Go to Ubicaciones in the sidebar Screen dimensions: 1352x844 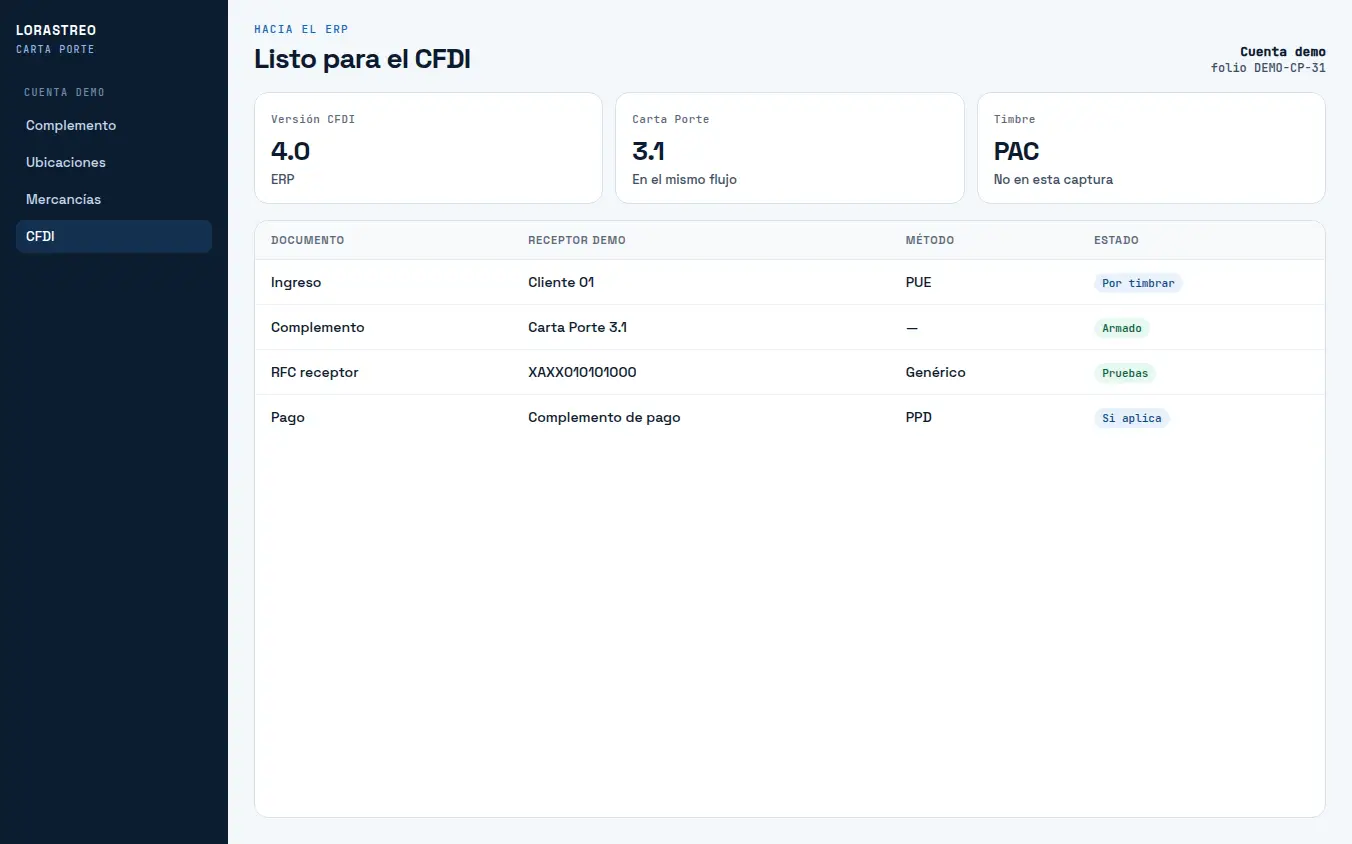click(x=114, y=162)
